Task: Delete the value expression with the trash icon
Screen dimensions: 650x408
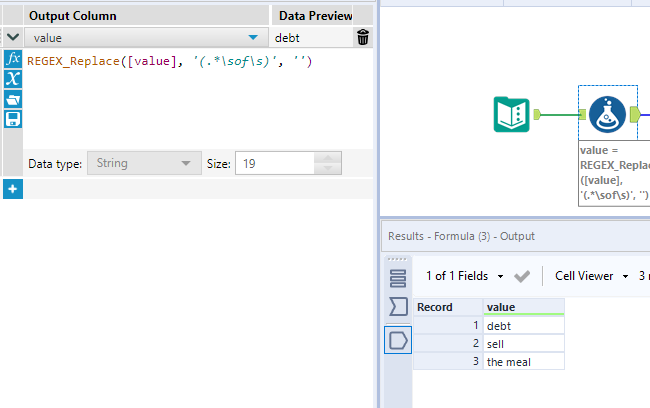Action: tap(363, 37)
